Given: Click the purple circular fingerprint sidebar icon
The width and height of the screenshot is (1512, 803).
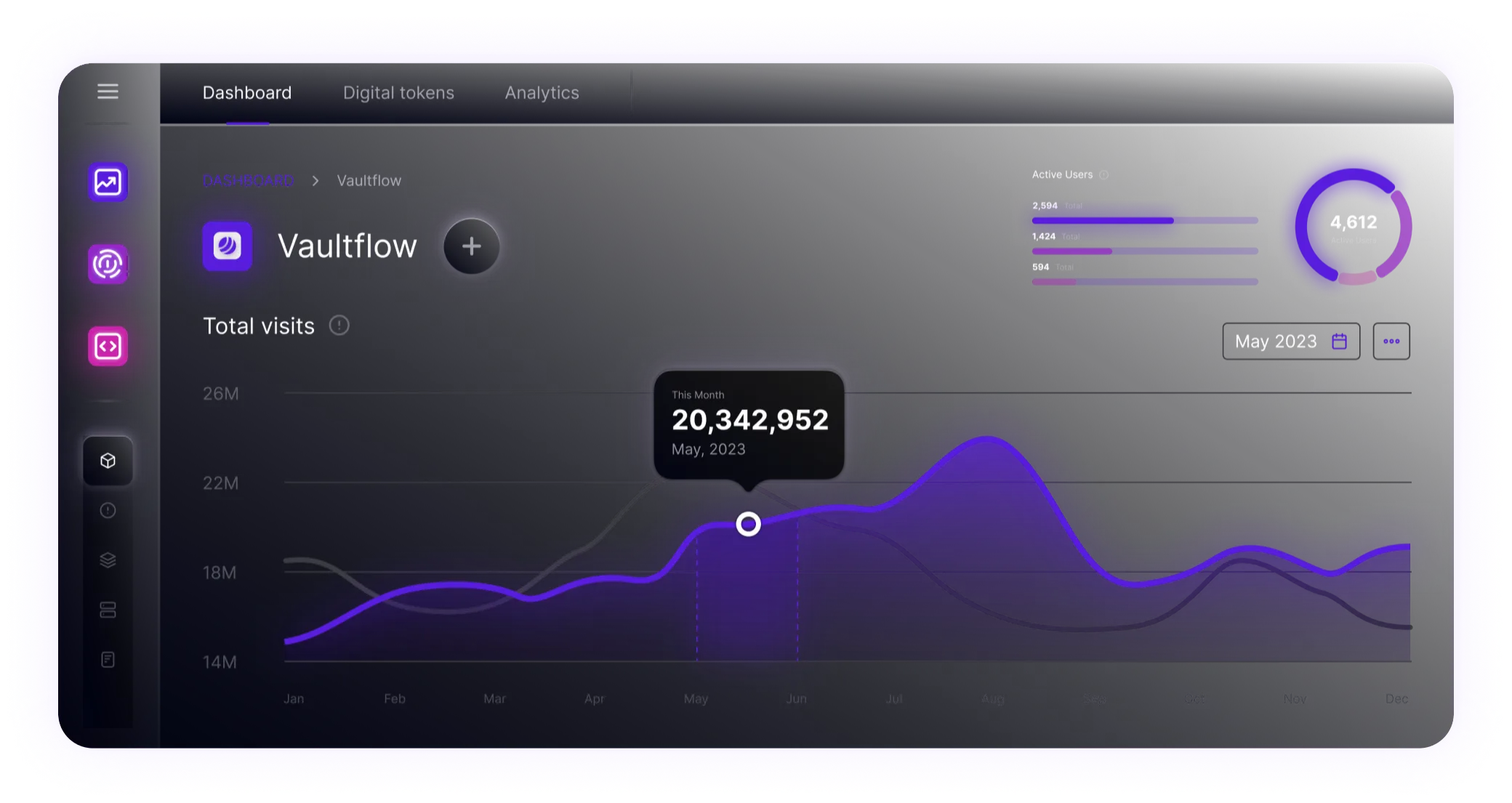Looking at the screenshot, I should tap(108, 264).
